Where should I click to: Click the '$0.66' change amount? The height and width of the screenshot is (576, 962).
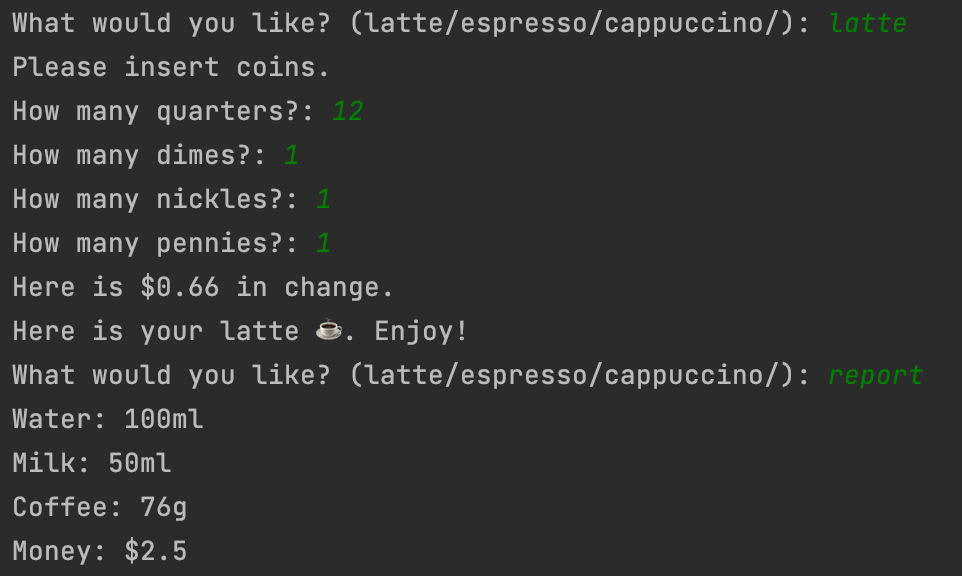[x=180, y=288]
